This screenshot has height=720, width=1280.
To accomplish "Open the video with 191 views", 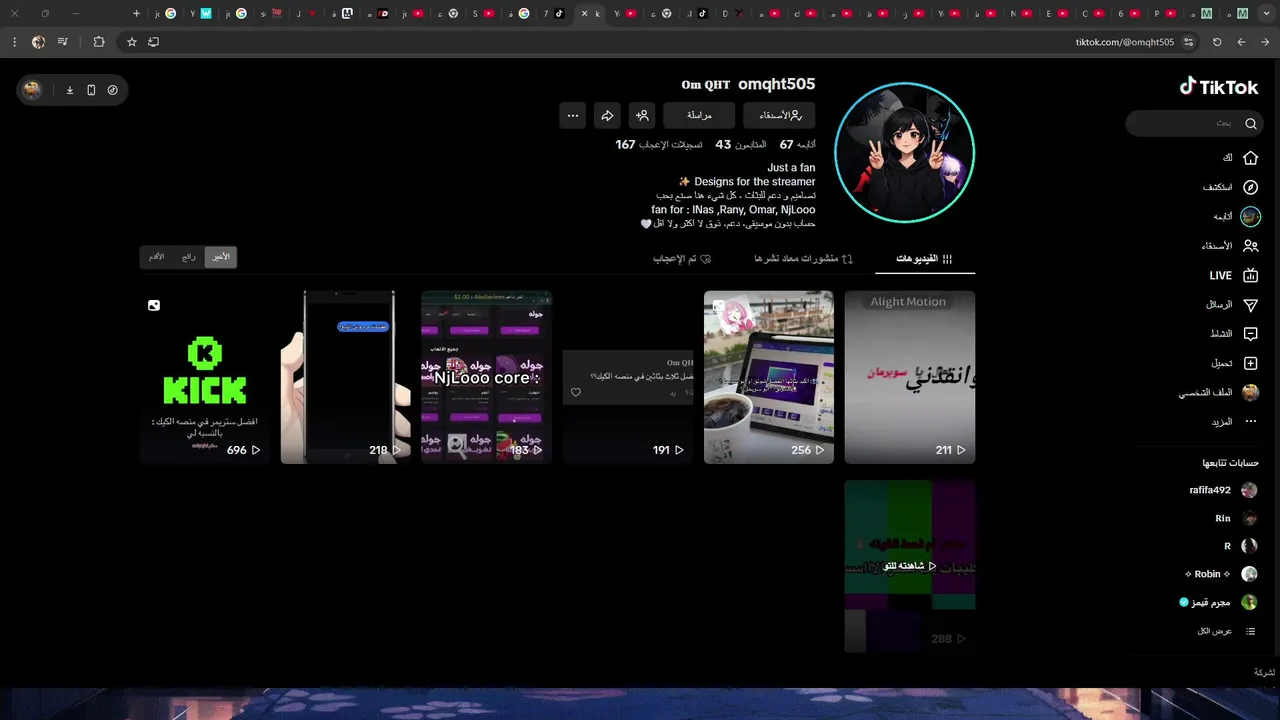I will point(628,377).
